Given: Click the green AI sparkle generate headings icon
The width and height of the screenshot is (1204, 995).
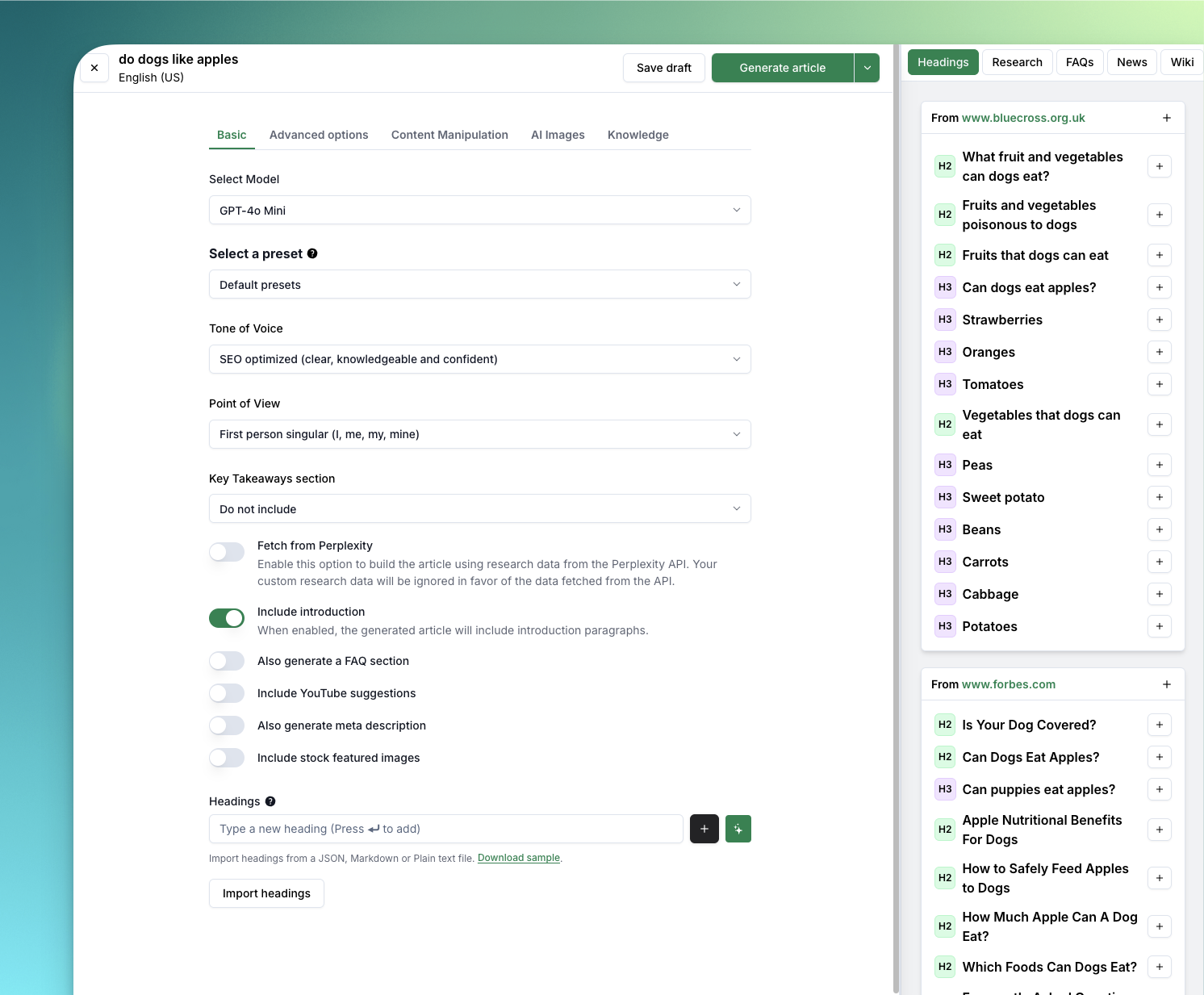Looking at the screenshot, I should 738,829.
